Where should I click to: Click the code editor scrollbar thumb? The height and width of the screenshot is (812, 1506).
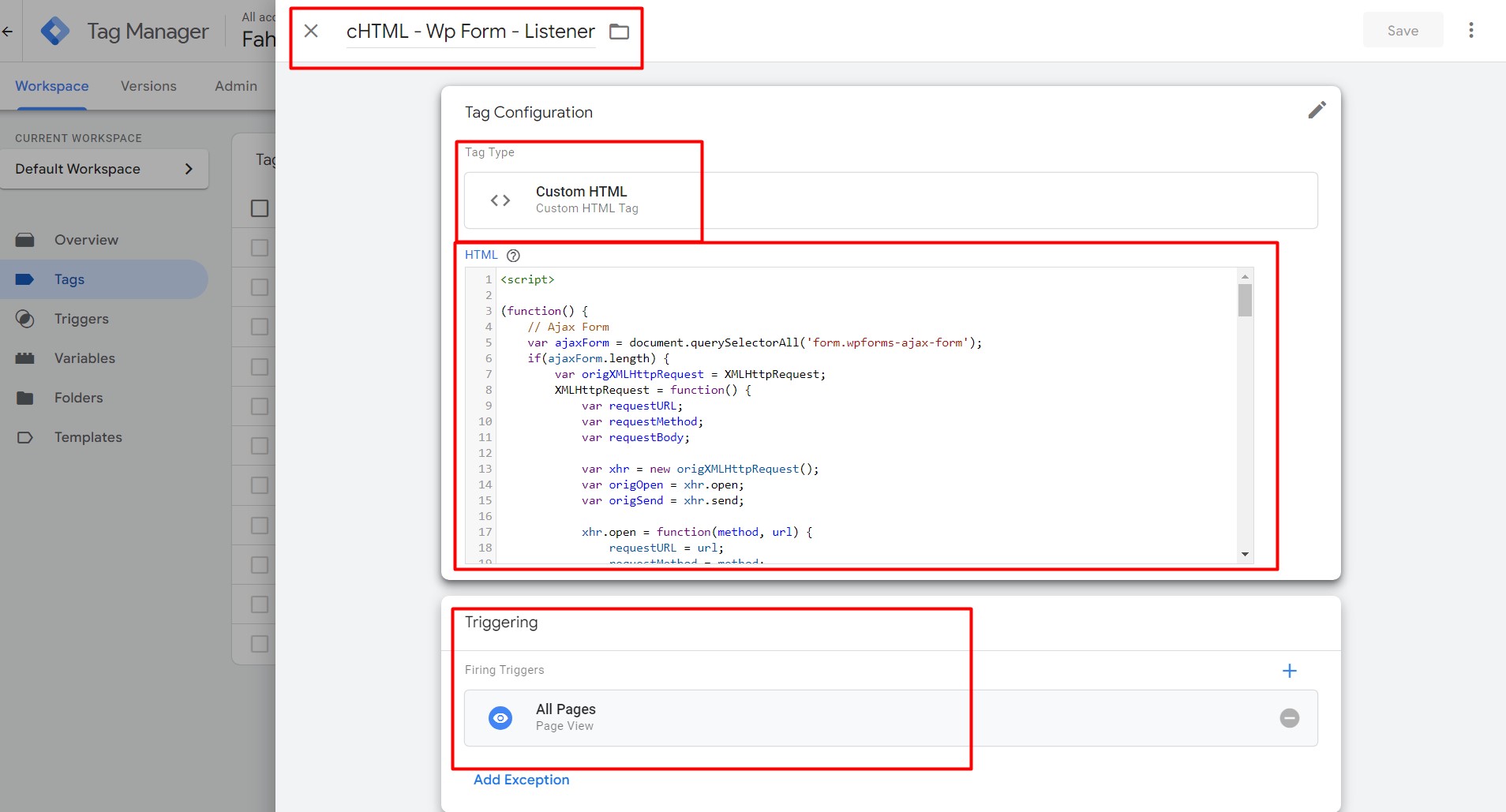(1245, 300)
